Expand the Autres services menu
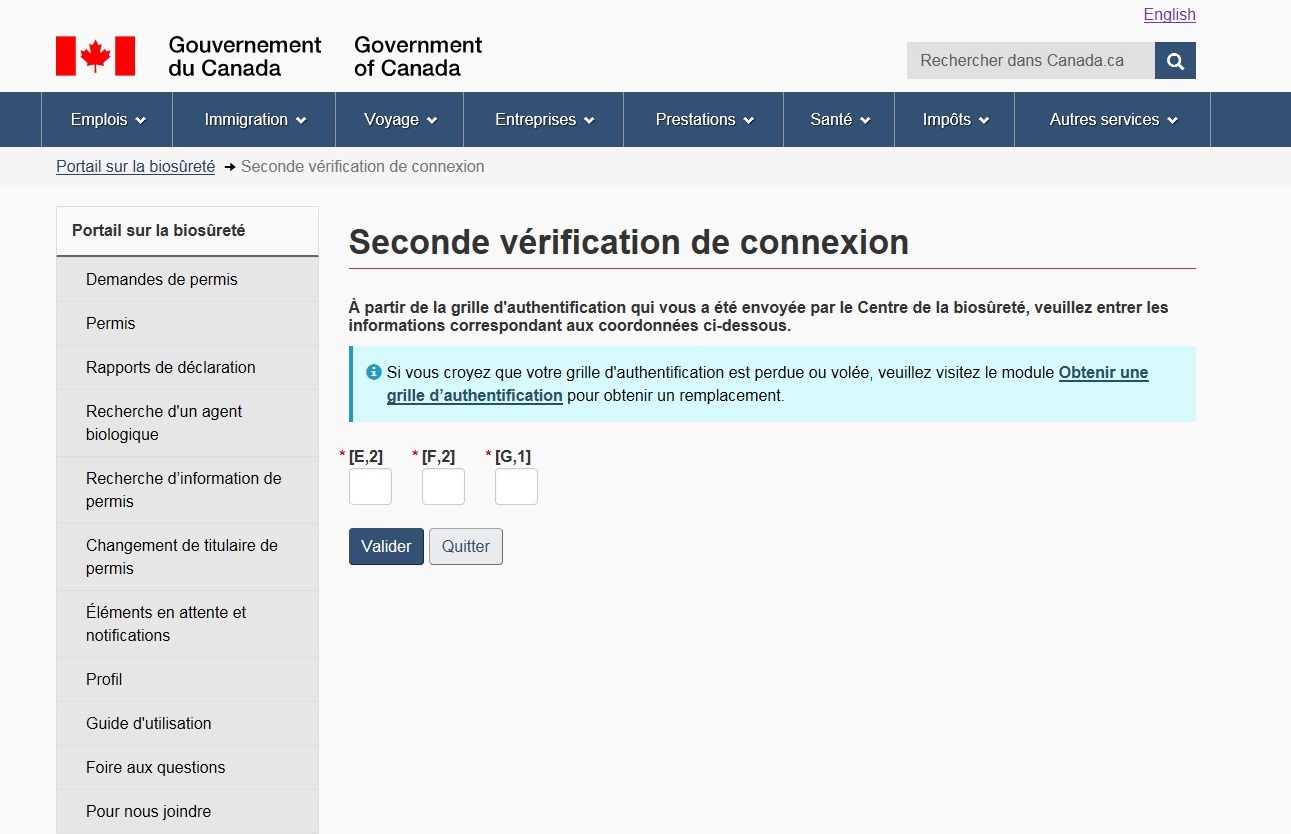This screenshot has width=1291, height=834. click(1112, 120)
